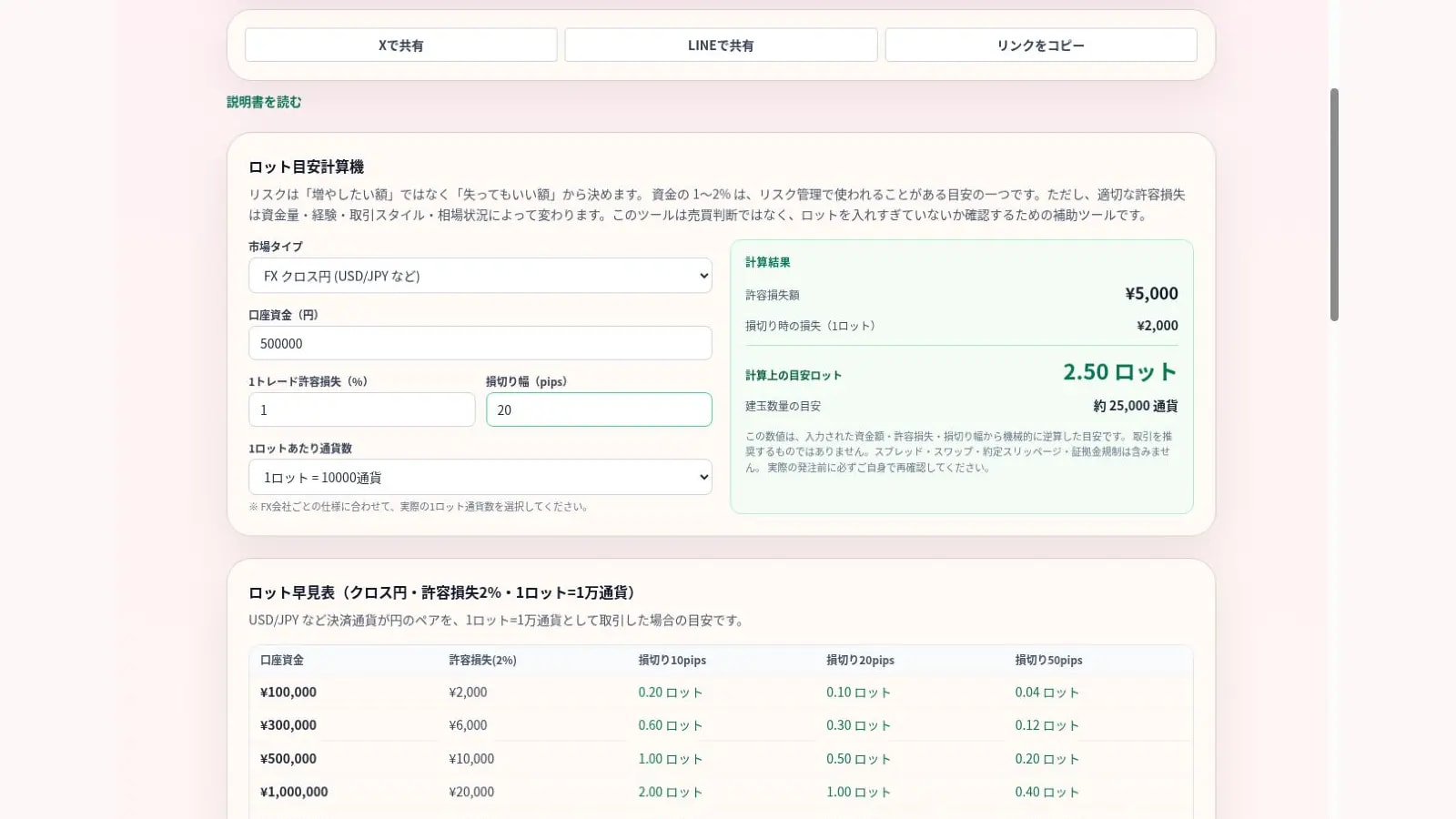Click the 0.50 ロット table cell
This screenshot has width=1456, height=819.
pos(858,759)
